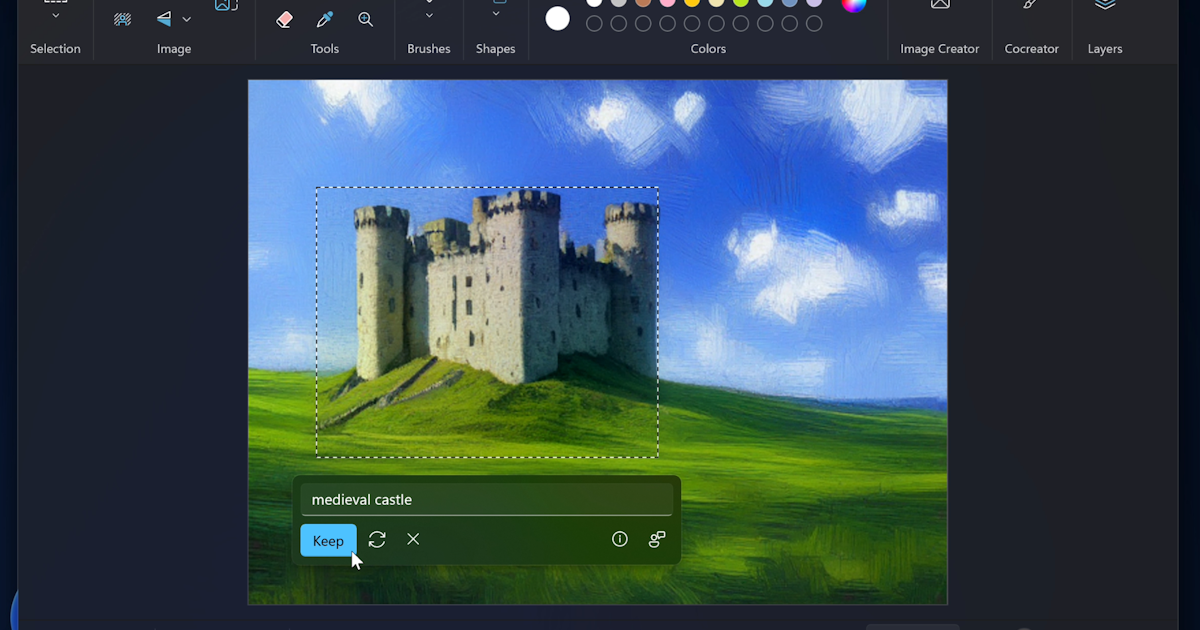Activate the Magnifier zoom tool
The image size is (1200, 630).
(365, 18)
